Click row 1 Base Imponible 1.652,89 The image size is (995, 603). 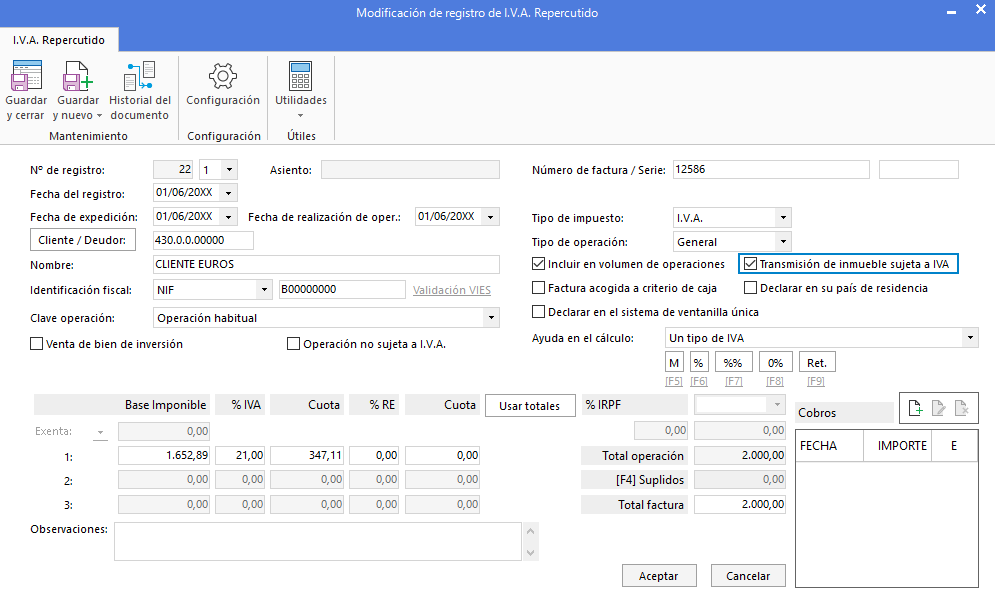pos(164,455)
